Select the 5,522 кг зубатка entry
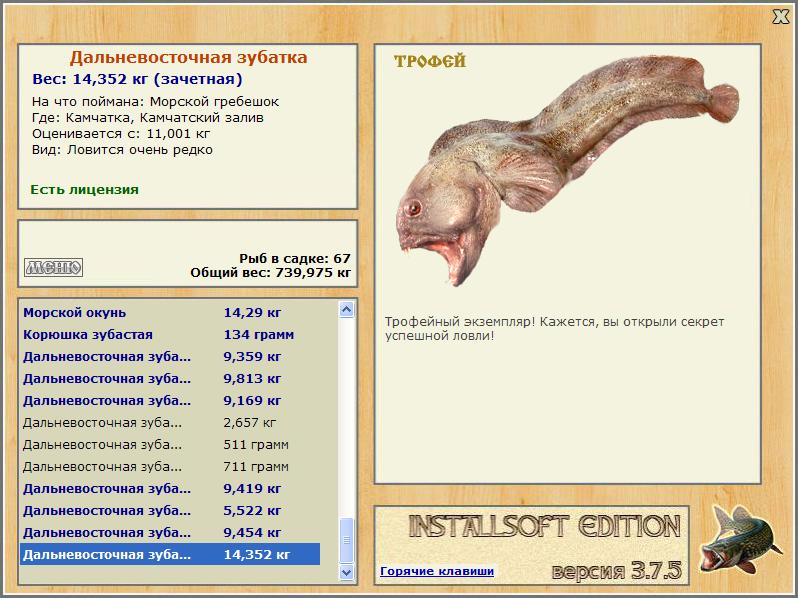 170,510
